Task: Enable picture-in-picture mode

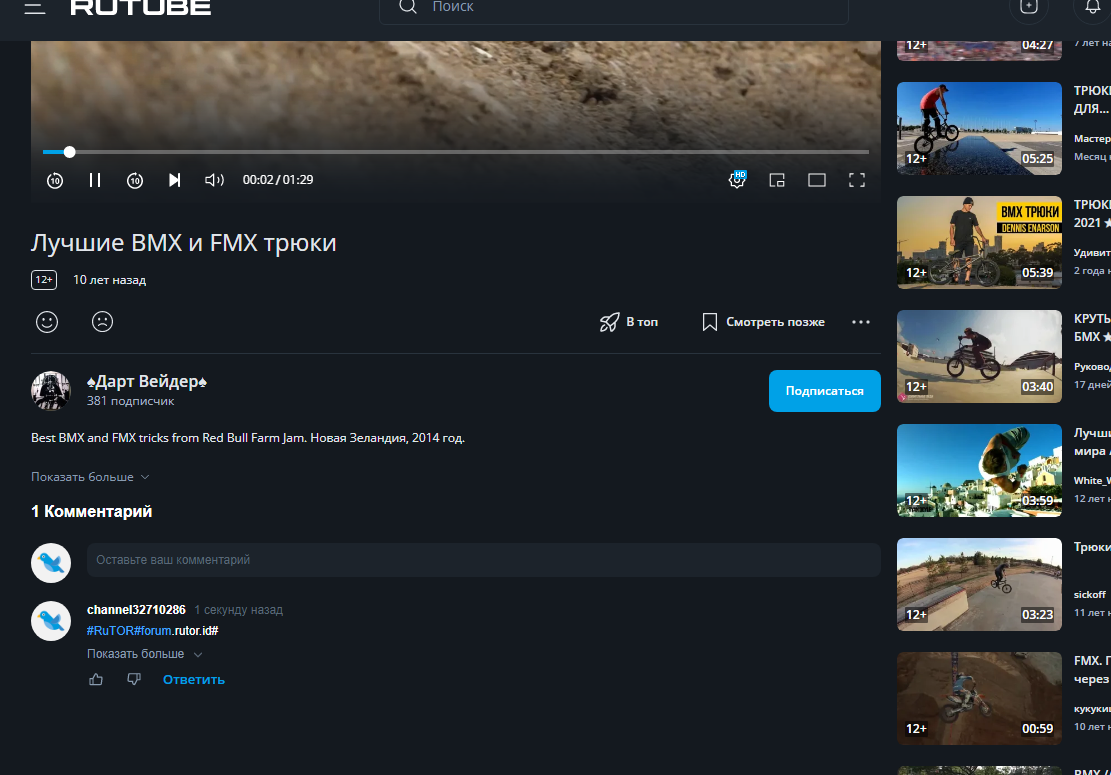Action: 777,180
